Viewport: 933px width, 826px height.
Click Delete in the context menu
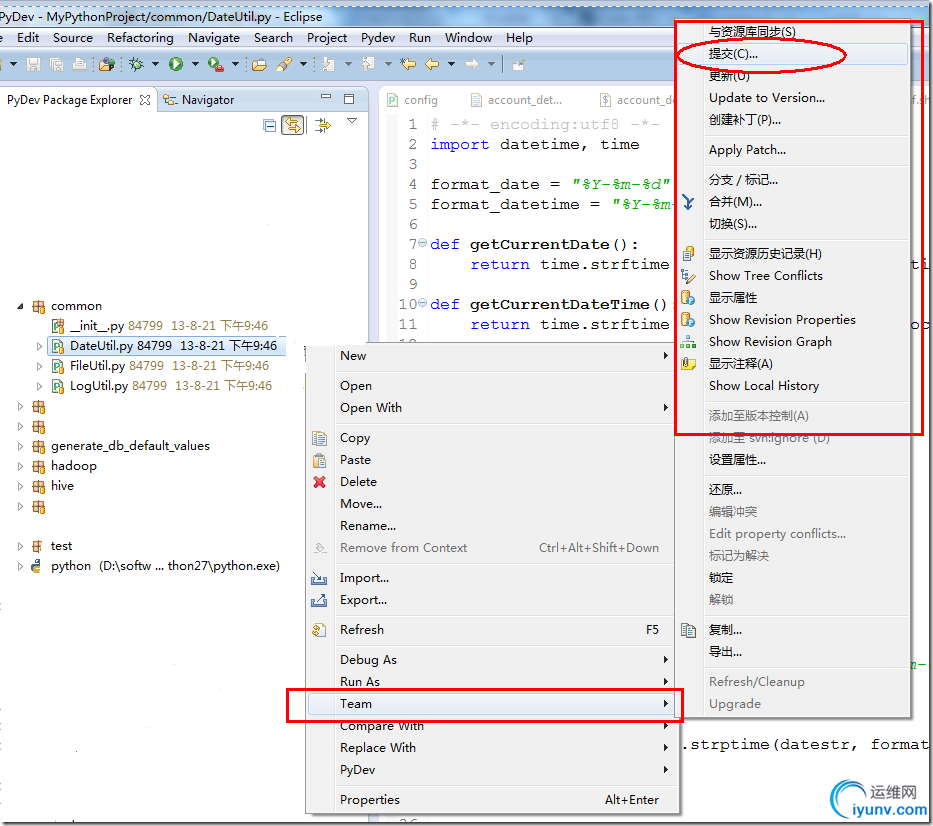pyautogui.click(x=358, y=482)
